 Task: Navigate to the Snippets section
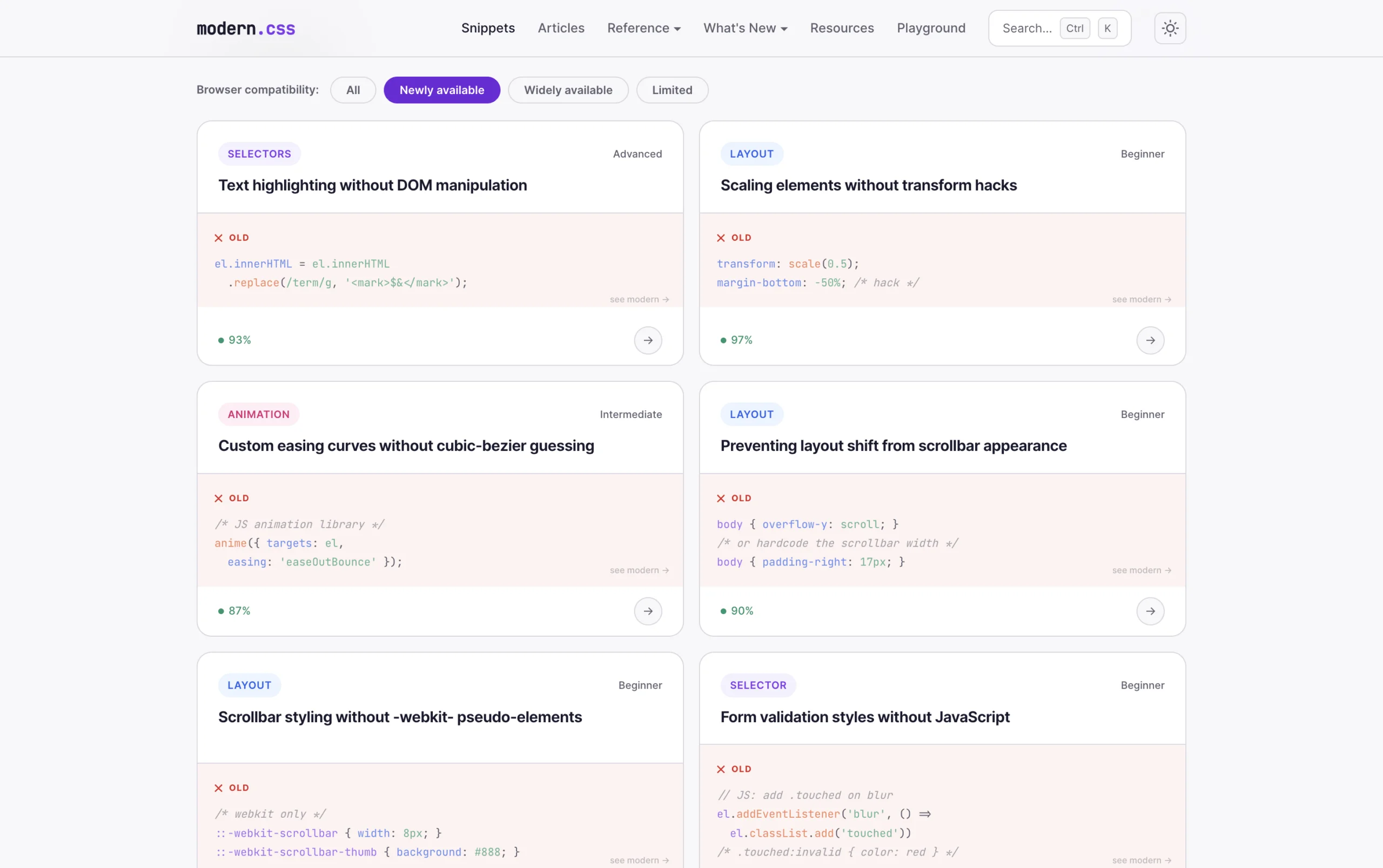(x=487, y=28)
